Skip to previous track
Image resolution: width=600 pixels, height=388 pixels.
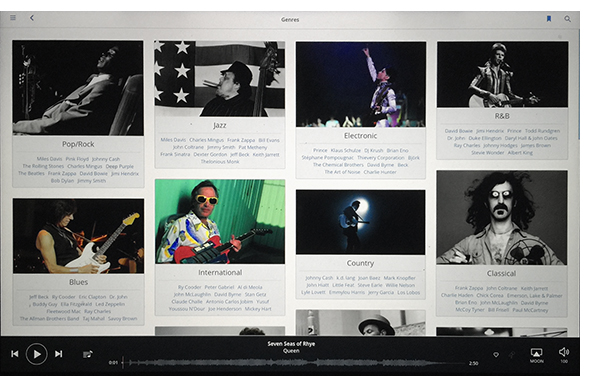15,354
